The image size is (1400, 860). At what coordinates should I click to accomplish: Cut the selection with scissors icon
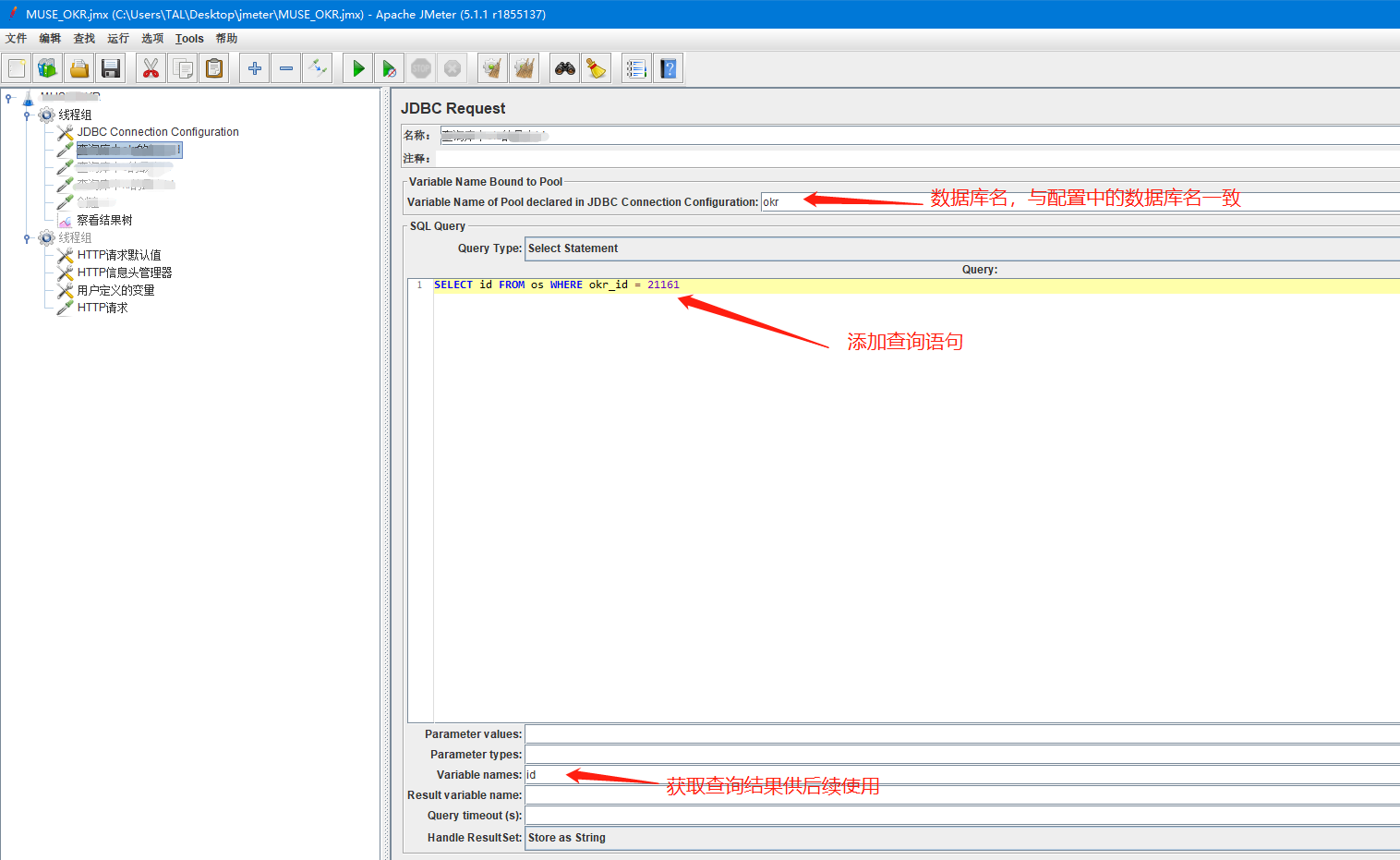[x=151, y=68]
